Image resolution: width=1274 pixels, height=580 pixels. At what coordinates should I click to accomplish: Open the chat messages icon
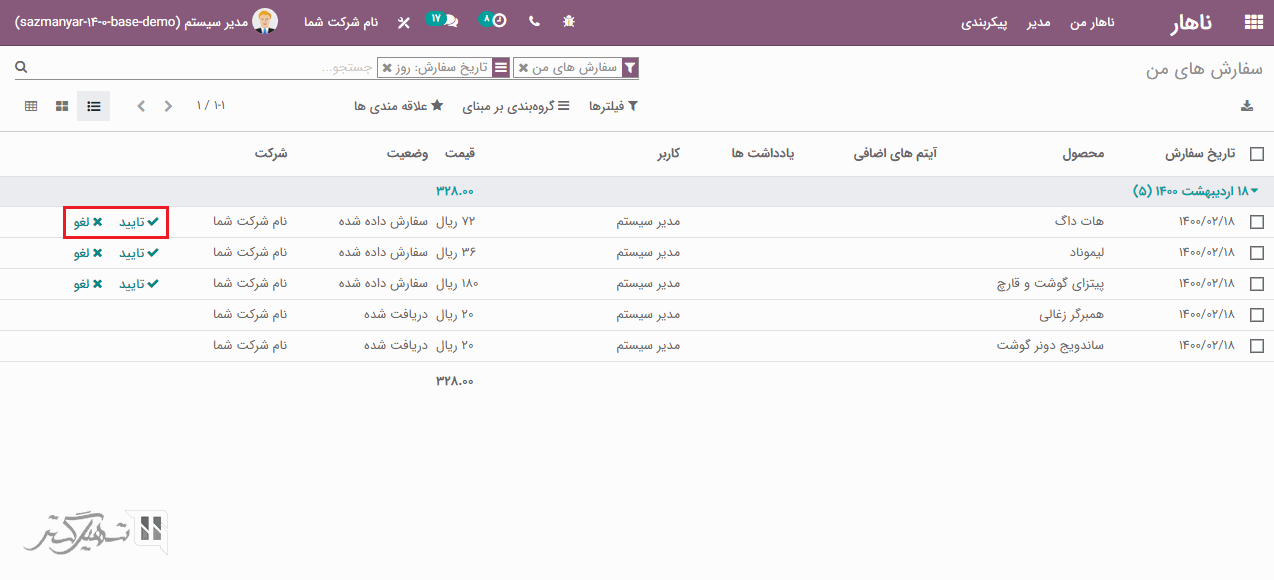pyautogui.click(x=444, y=21)
